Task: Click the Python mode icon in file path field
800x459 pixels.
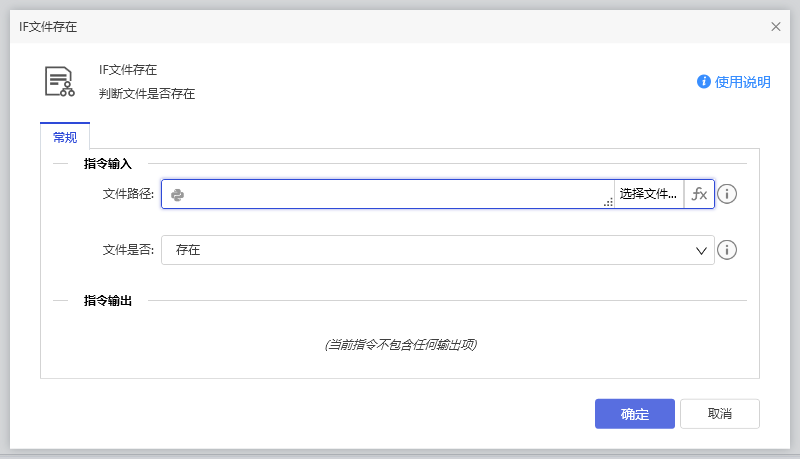Action: 177,194
